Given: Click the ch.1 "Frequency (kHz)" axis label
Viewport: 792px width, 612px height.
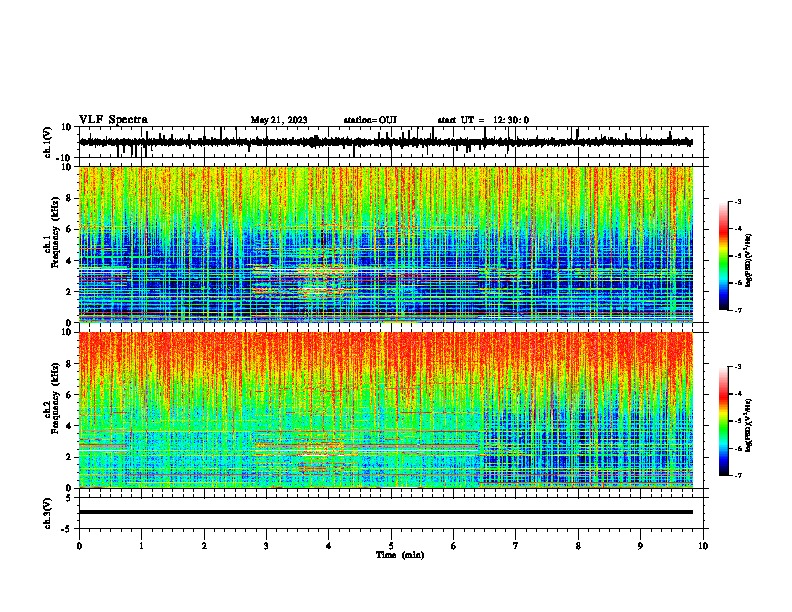Looking at the screenshot, I should pyautogui.click(x=55, y=233).
